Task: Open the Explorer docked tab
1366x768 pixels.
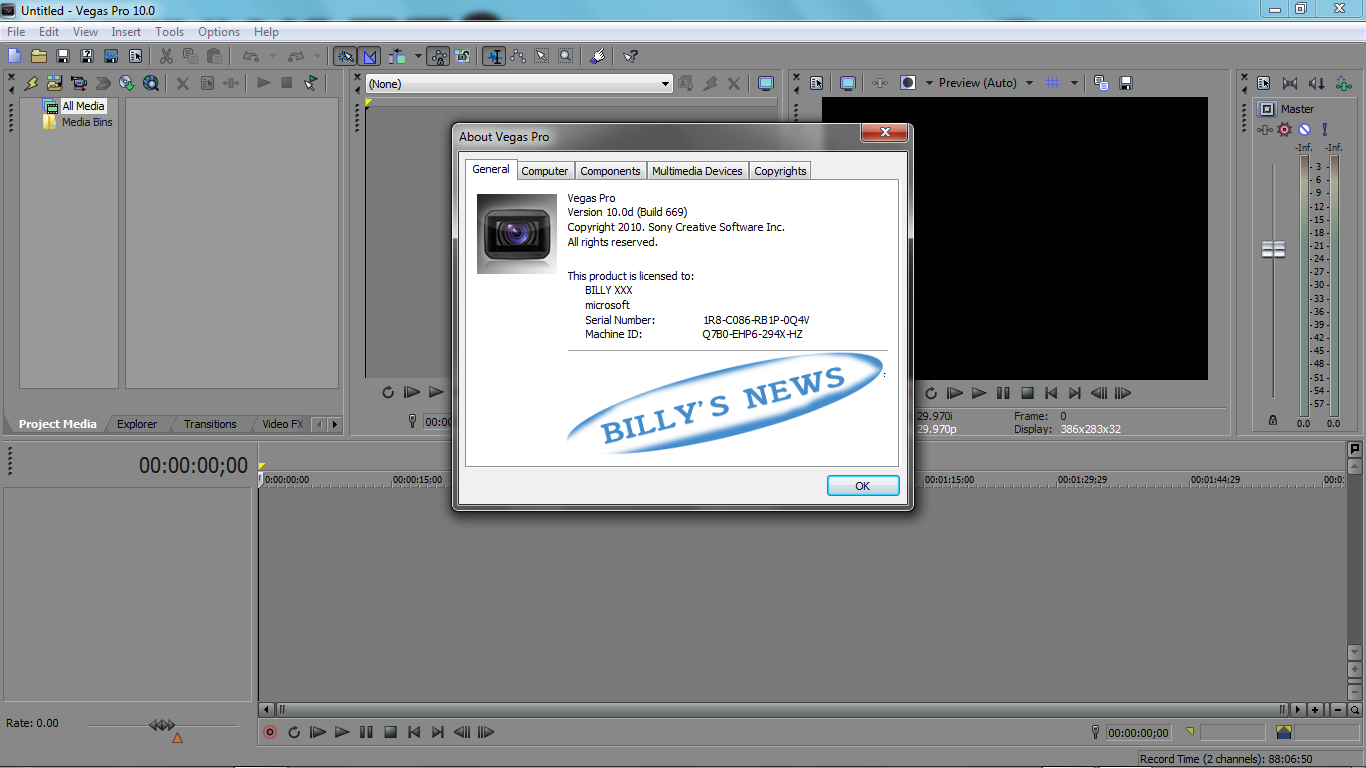Action: 137,424
